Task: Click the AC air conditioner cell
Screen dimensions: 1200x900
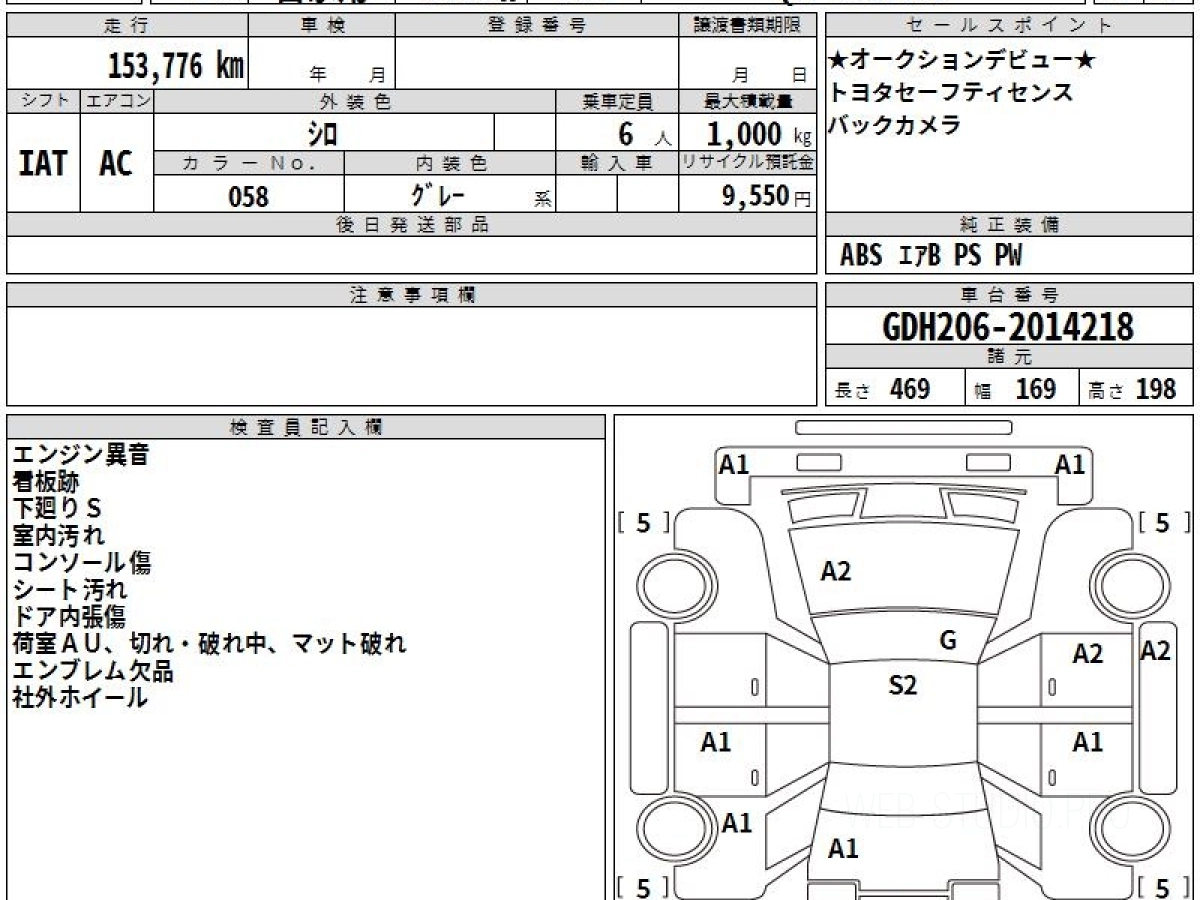Action: pyautogui.click(x=116, y=163)
